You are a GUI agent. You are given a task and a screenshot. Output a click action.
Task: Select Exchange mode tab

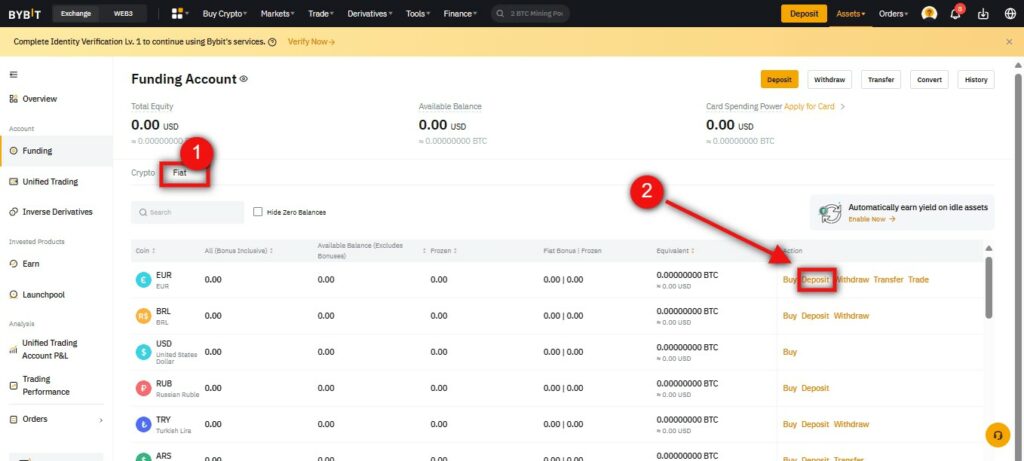76,14
